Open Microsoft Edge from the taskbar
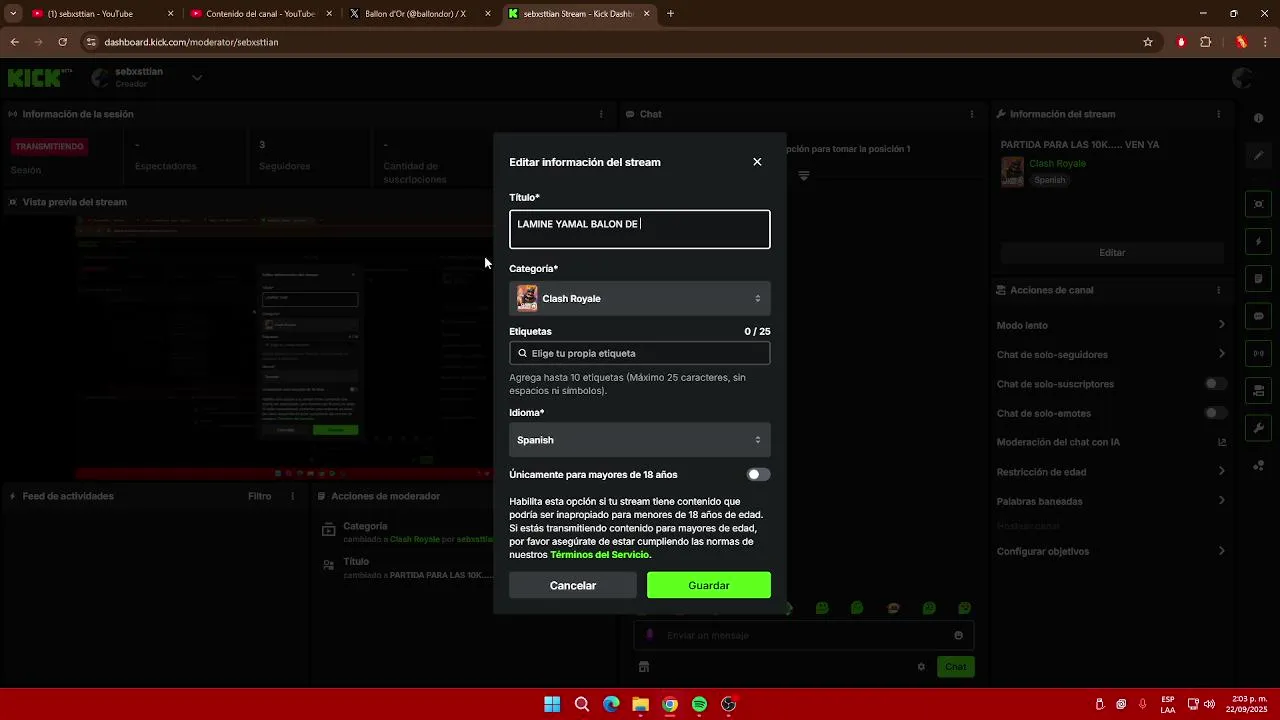 pyautogui.click(x=611, y=704)
